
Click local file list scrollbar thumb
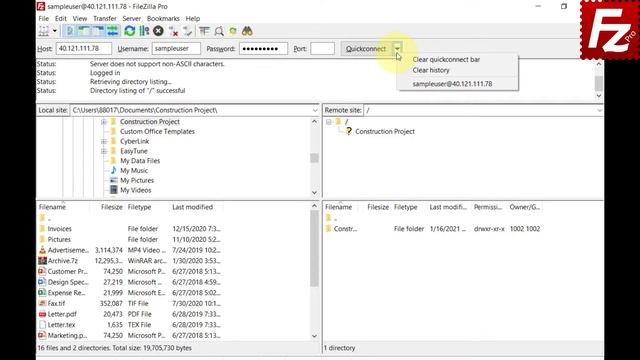coord(314,249)
